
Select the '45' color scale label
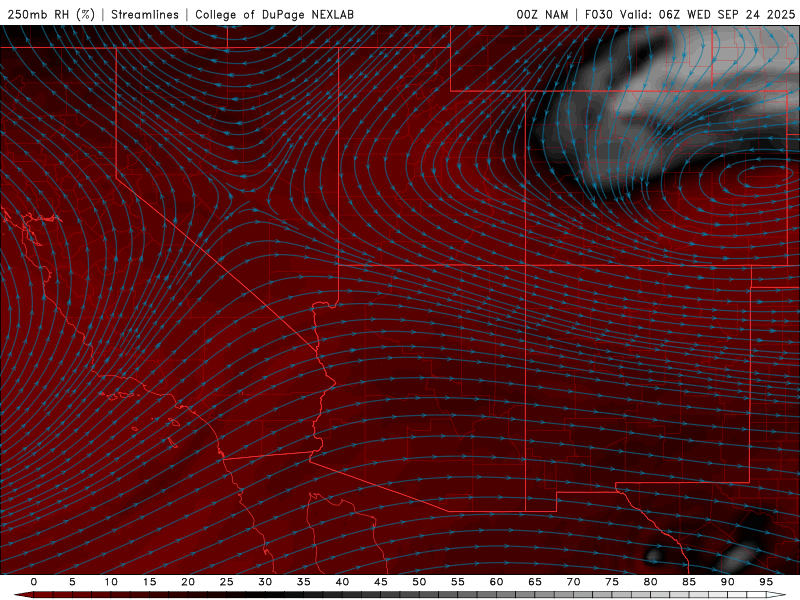(381, 582)
